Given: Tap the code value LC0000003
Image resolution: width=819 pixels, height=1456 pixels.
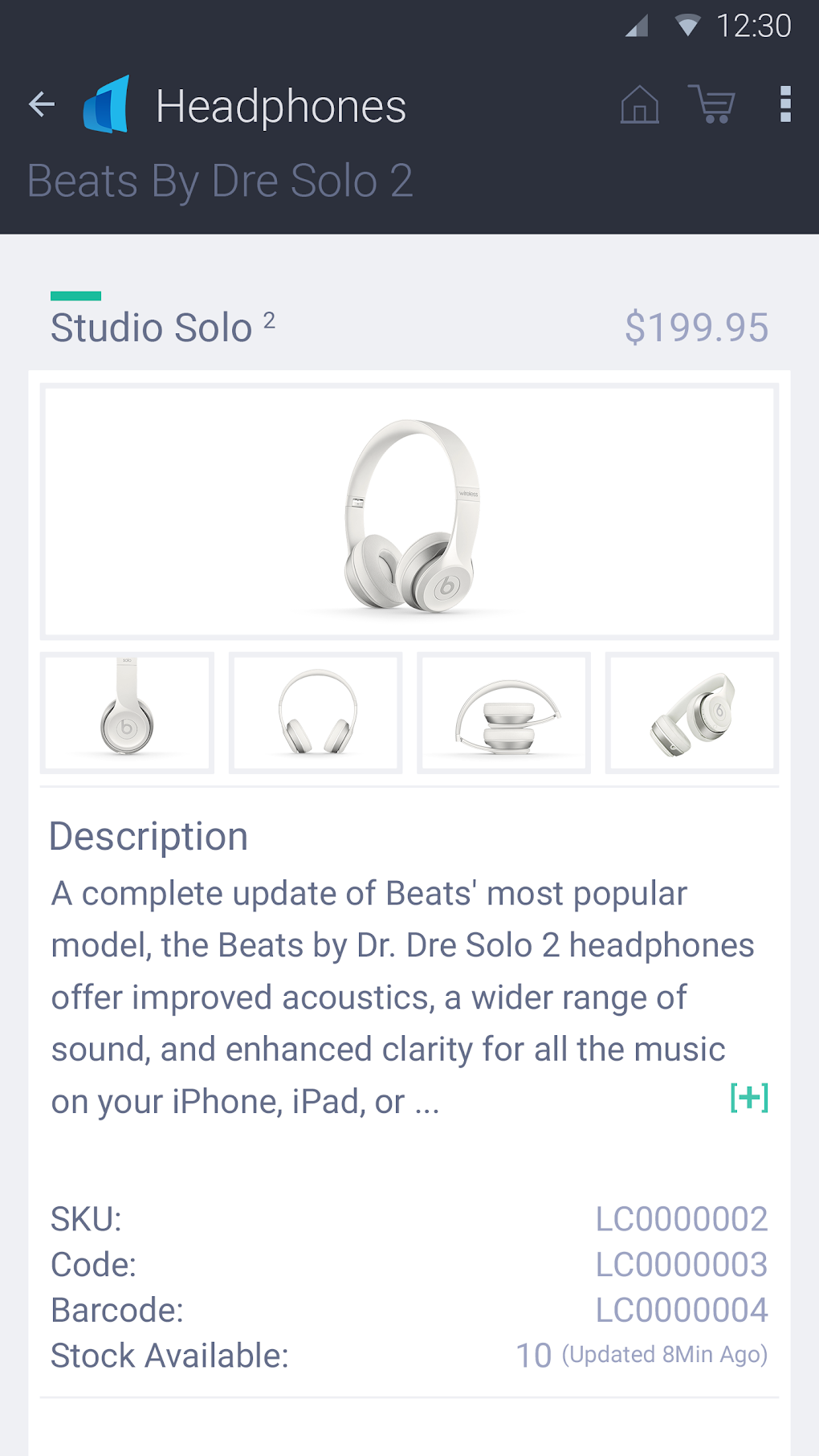Looking at the screenshot, I should (x=681, y=1265).
